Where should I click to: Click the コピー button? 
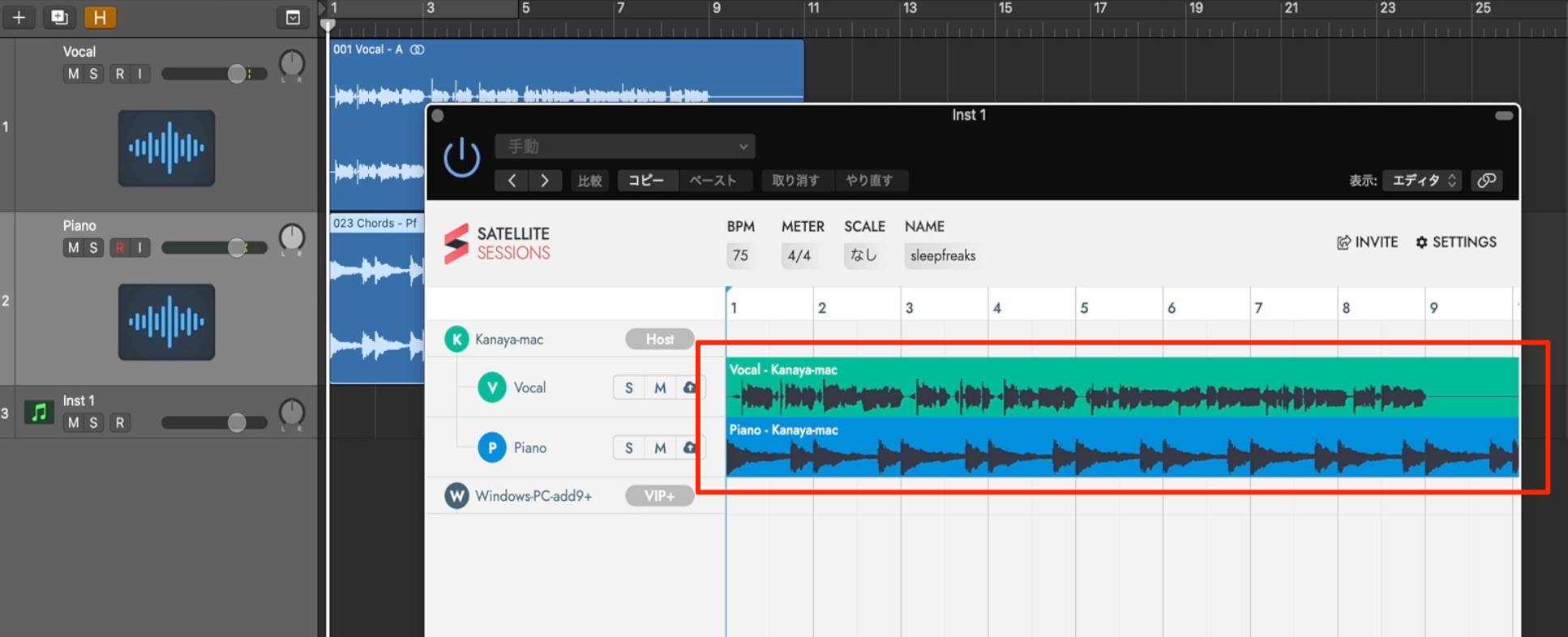(x=646, y=181)
